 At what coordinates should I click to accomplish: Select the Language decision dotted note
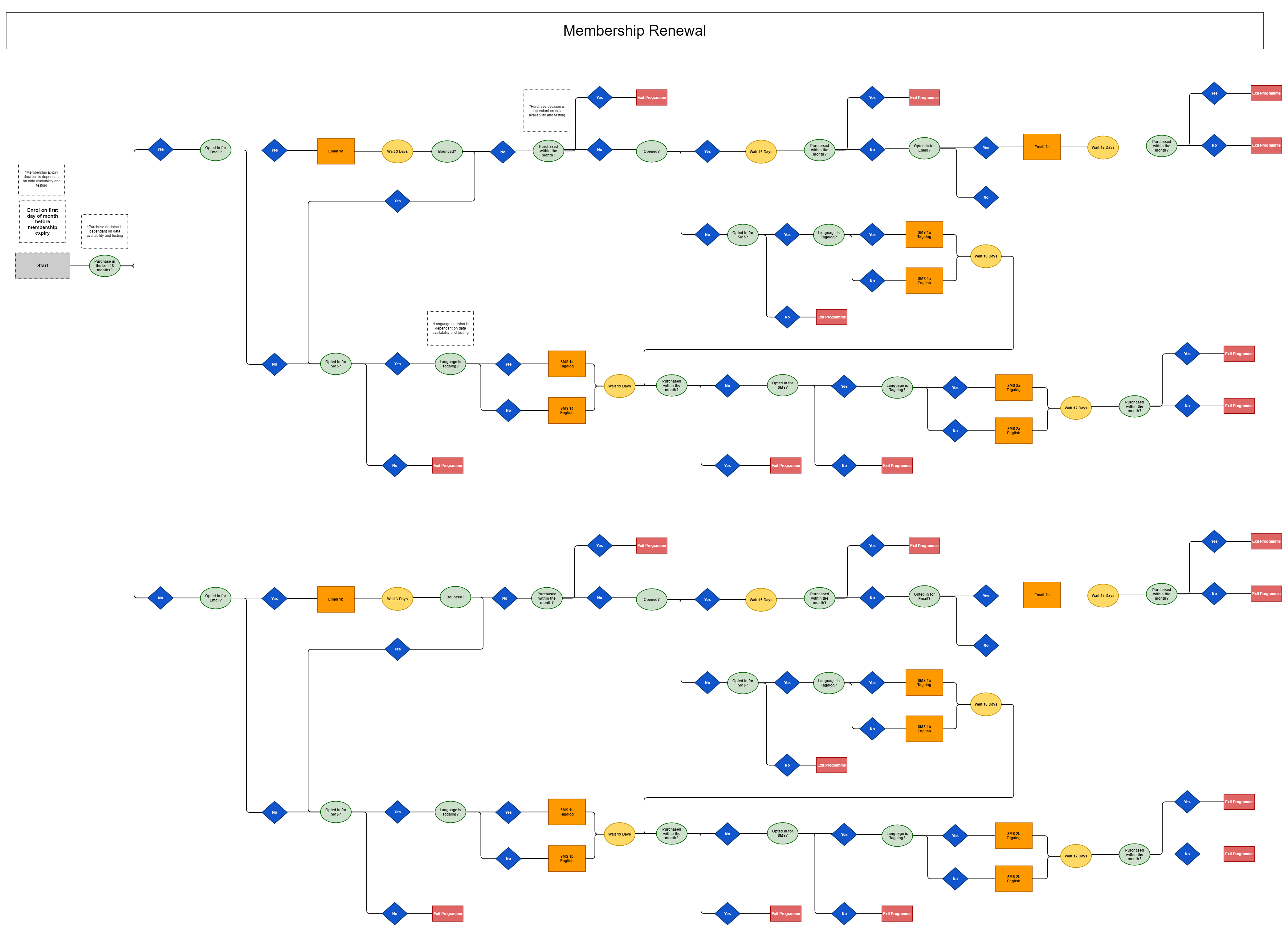tap(450, 328)
